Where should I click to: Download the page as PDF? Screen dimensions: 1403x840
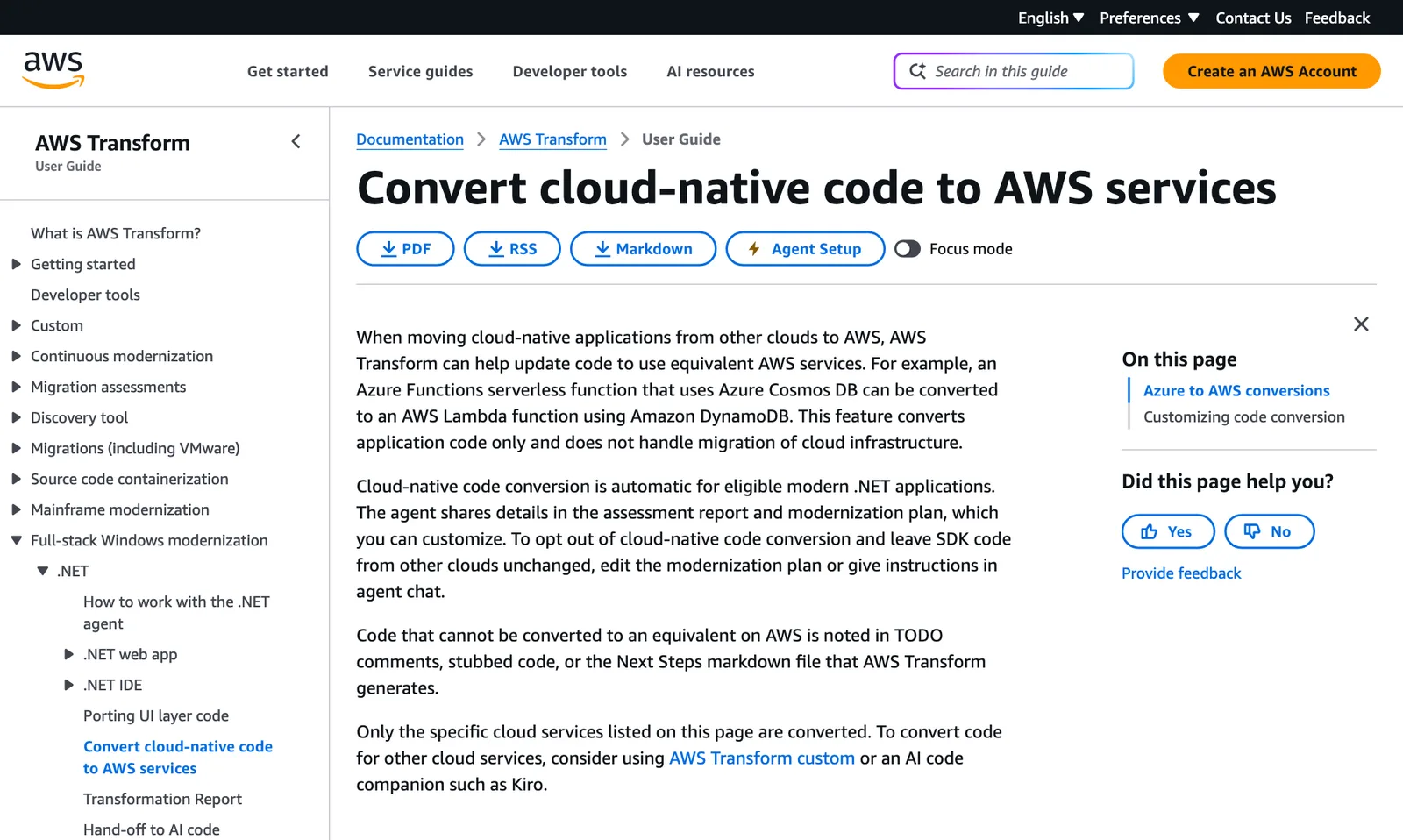pos(405,249)
